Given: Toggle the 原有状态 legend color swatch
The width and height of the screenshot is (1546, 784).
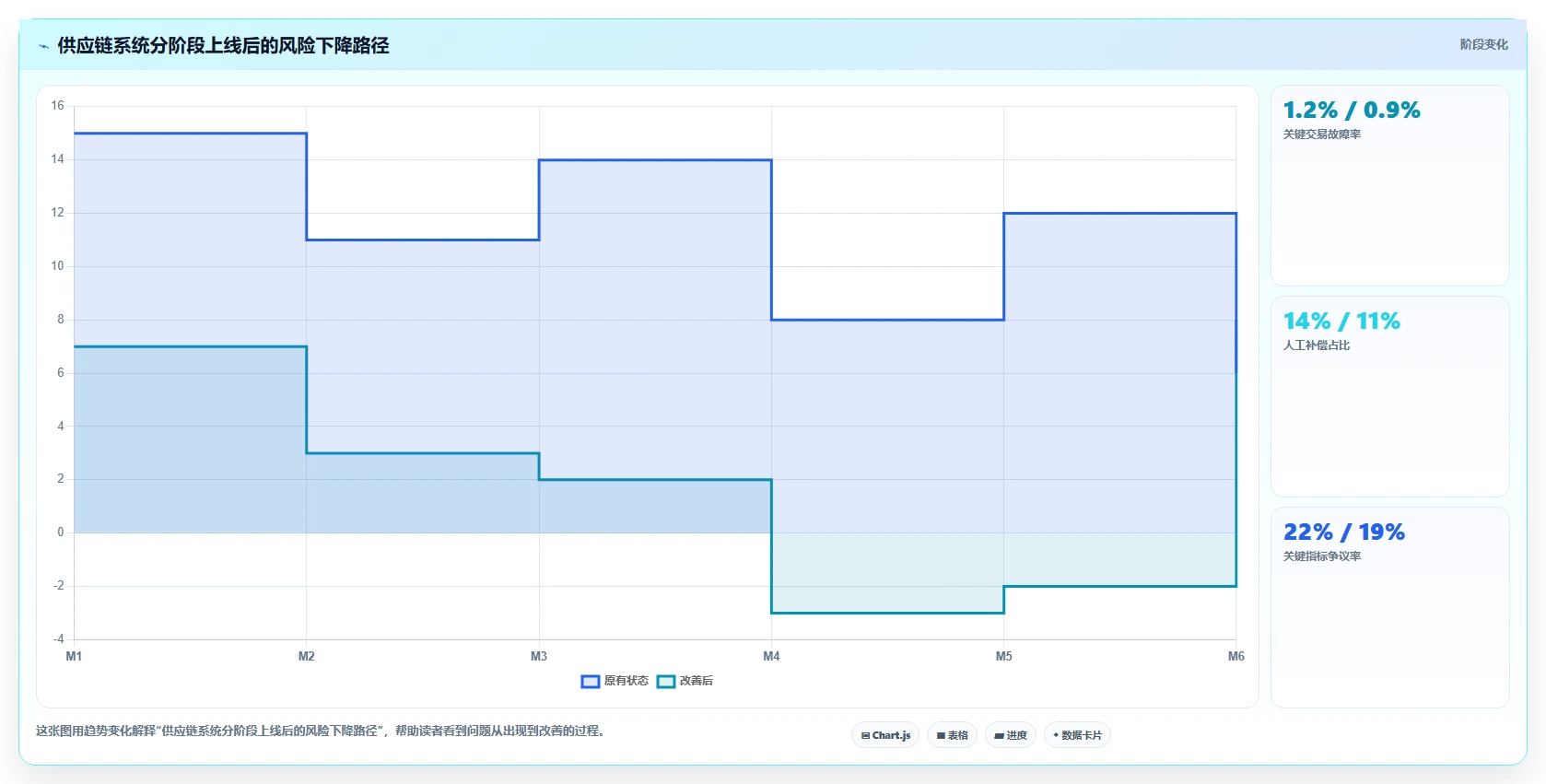Looking at the screenshot, I should [591, 682].
